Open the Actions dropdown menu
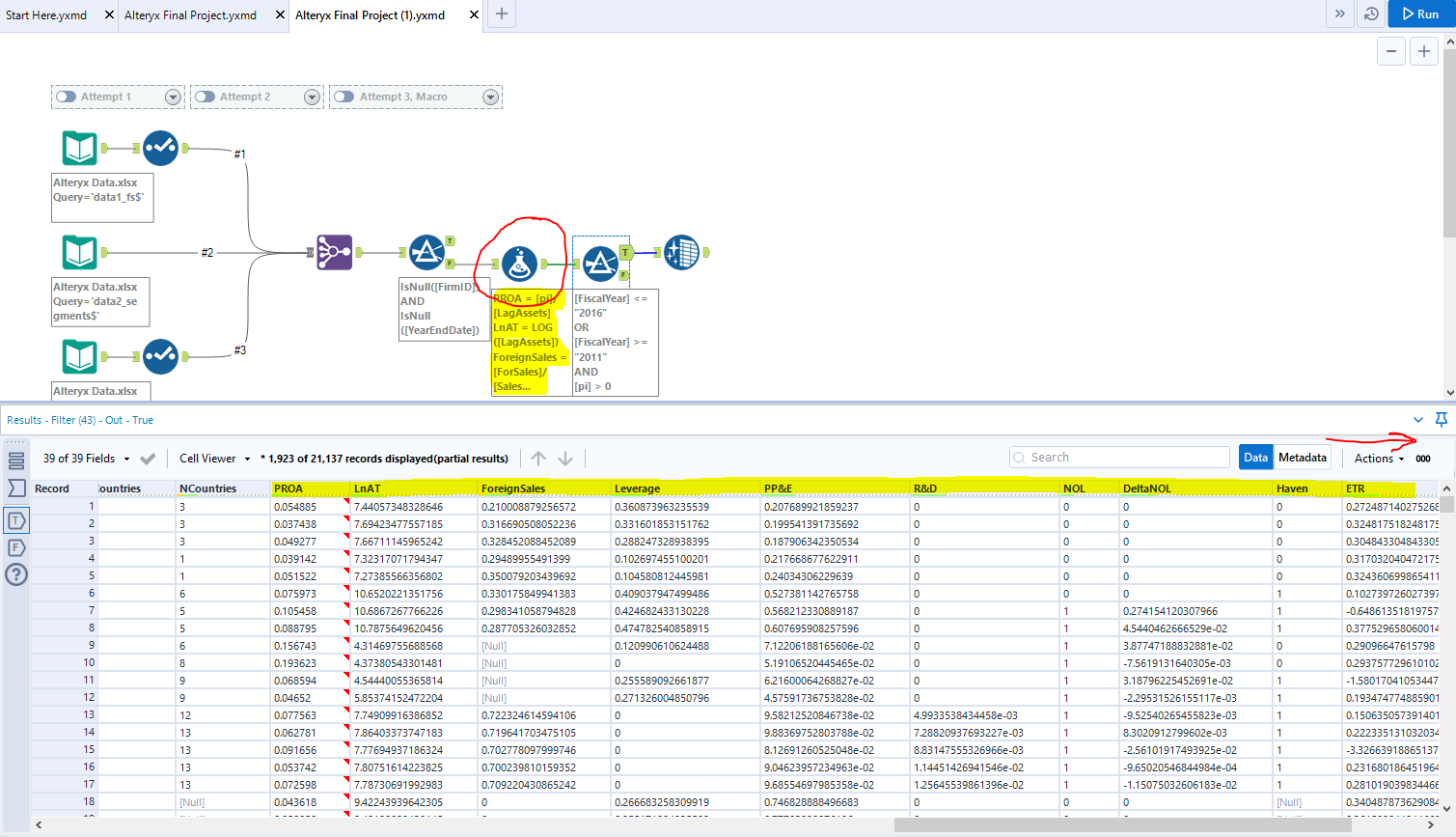 (1379, 459)
